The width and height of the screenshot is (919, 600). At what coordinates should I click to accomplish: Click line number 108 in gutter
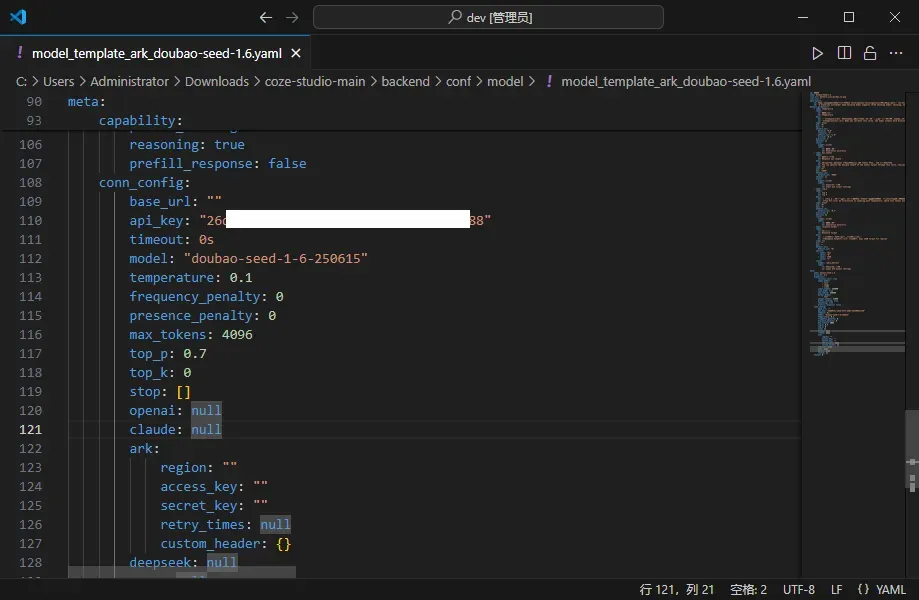pos(30,182)
